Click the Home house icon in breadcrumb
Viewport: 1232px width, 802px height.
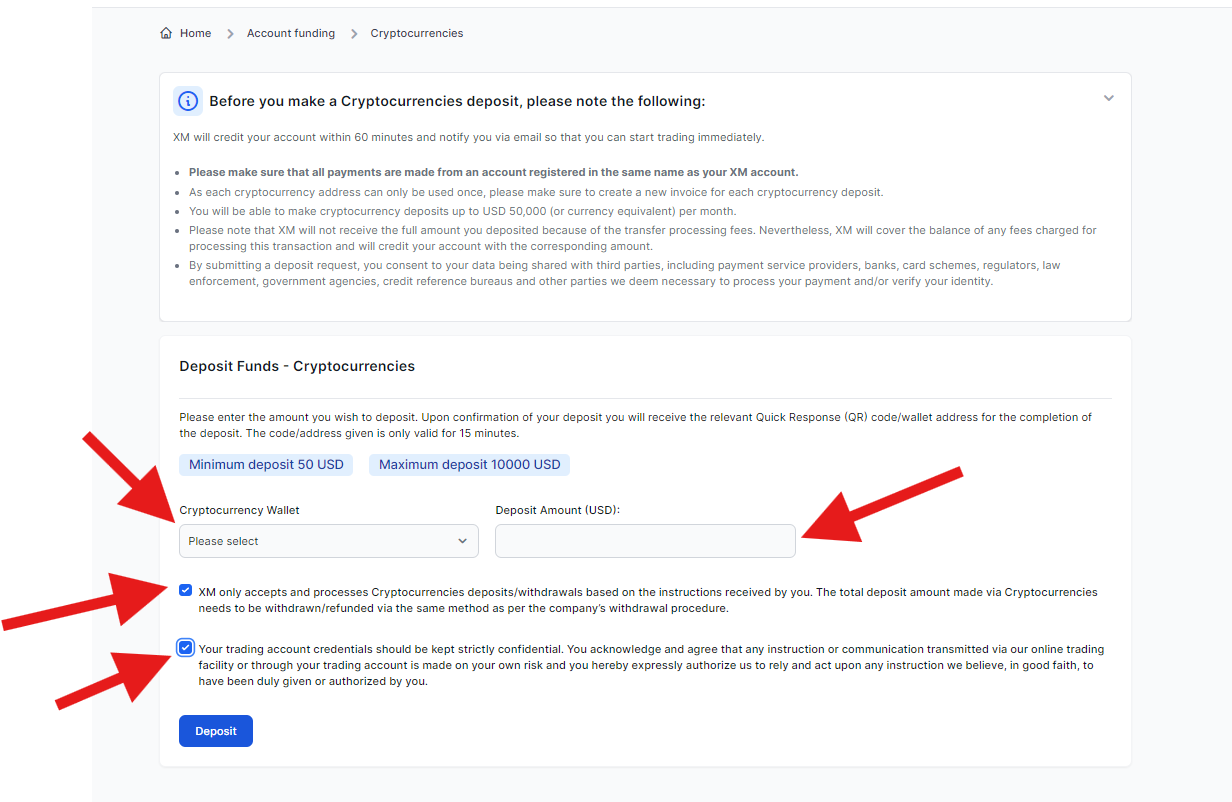(166, 33)
